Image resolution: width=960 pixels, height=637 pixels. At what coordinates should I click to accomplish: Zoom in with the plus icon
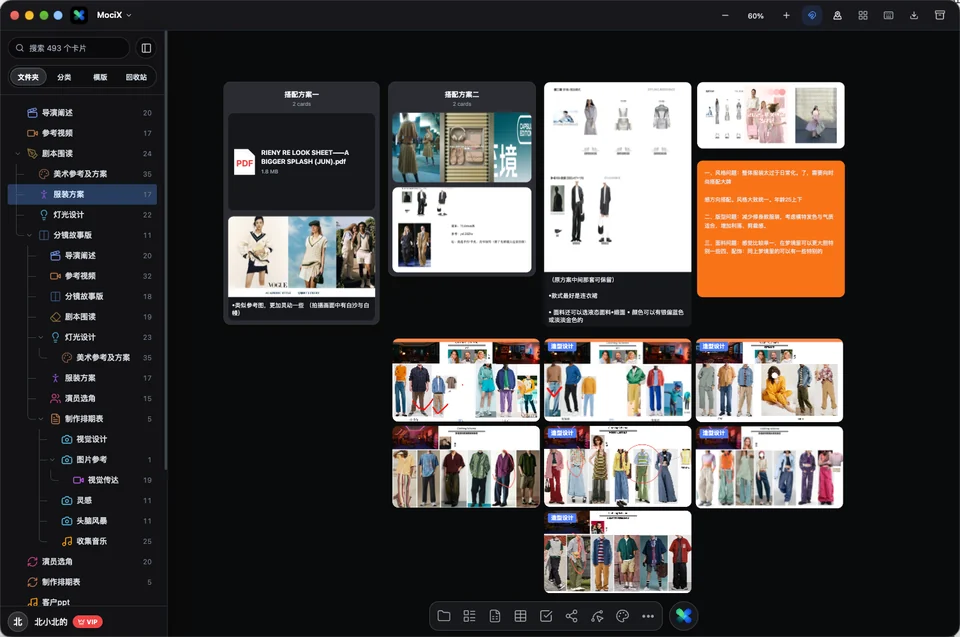tap(786, 15)
